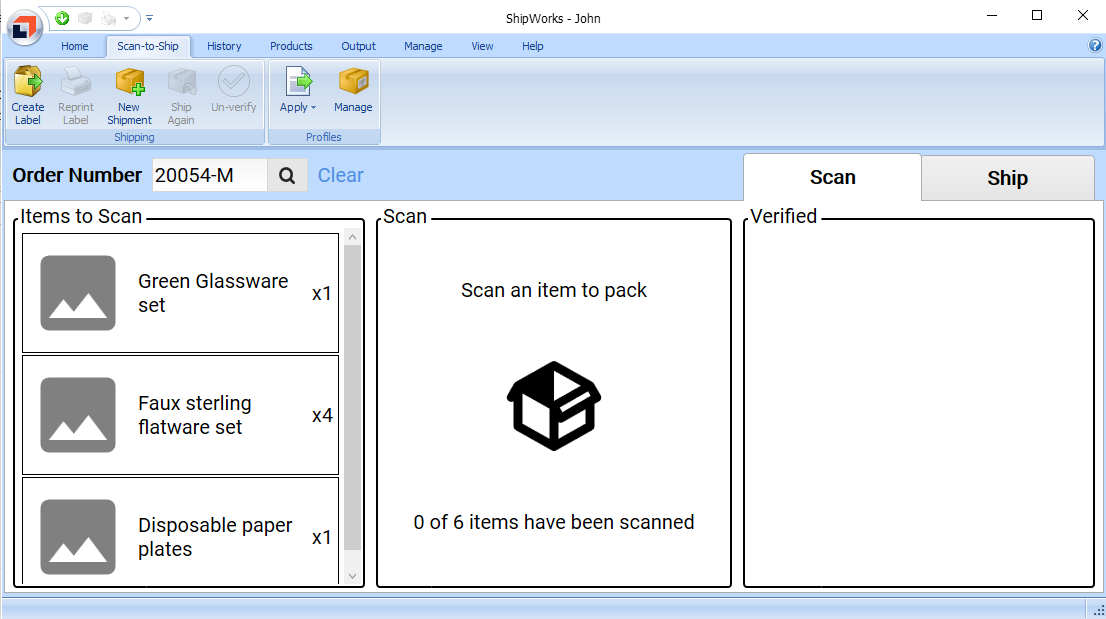Open the Home ribbon tab
This screenshot has height=619, width=1106.
pyautogui.click(x=75, y=47)
